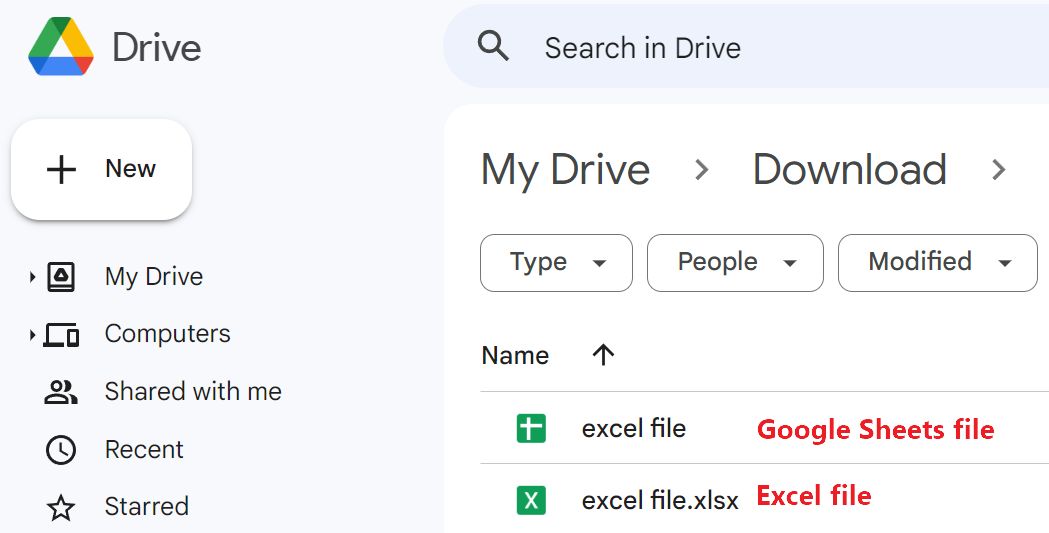1049x533 pixels.
Task: Click the New button
Action: [102, 169]
